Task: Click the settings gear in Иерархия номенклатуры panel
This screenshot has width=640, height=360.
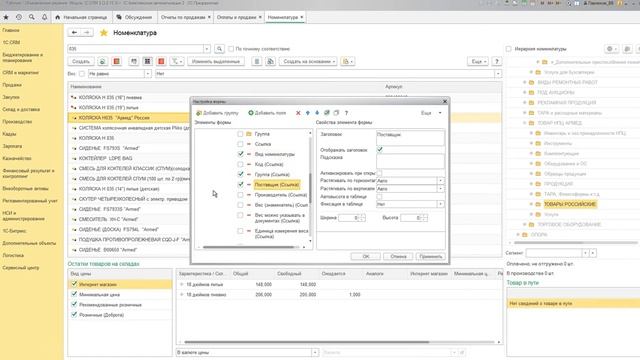Action: pos(611,49)
